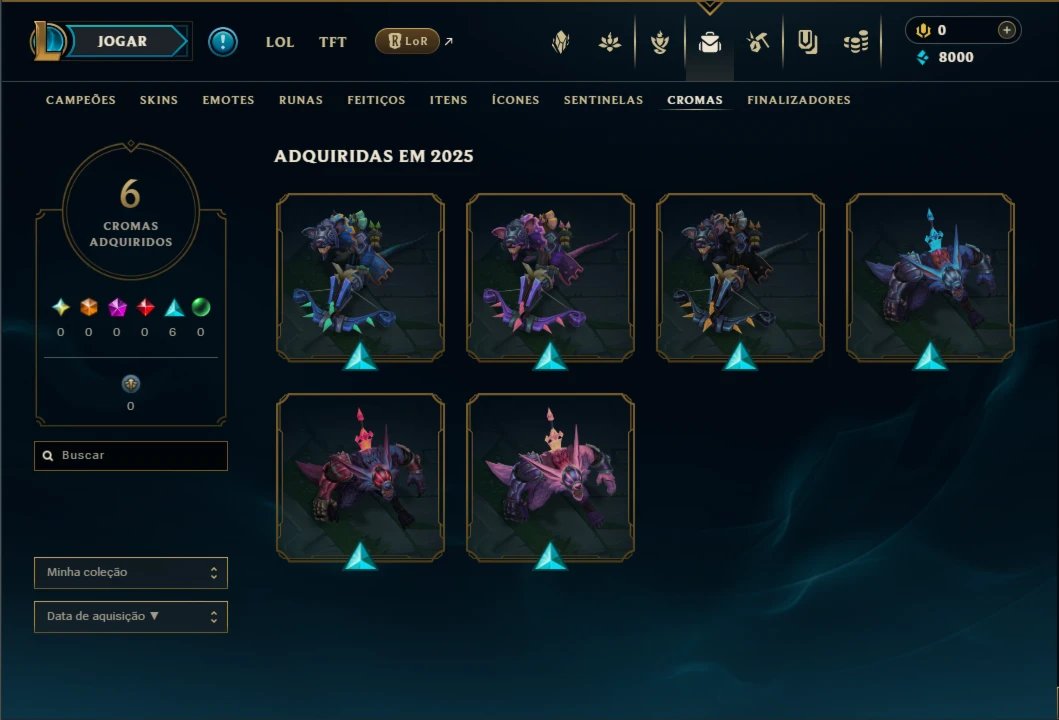Click the Buscar search field
The height and width of the screenshot is (720, 1059).
[x=131, y=456]
